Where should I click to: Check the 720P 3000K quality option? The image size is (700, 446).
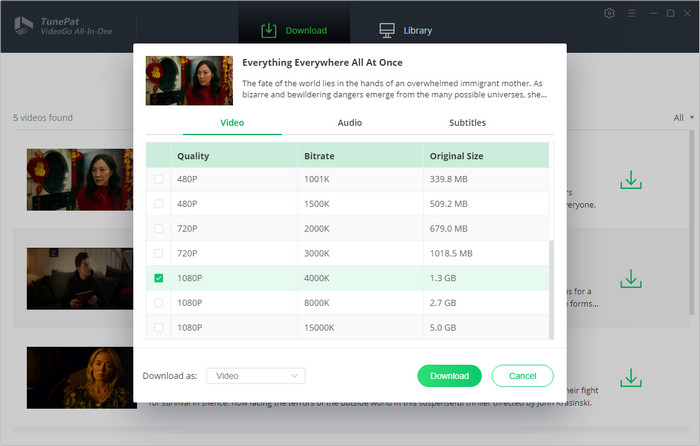click(159, 254)
